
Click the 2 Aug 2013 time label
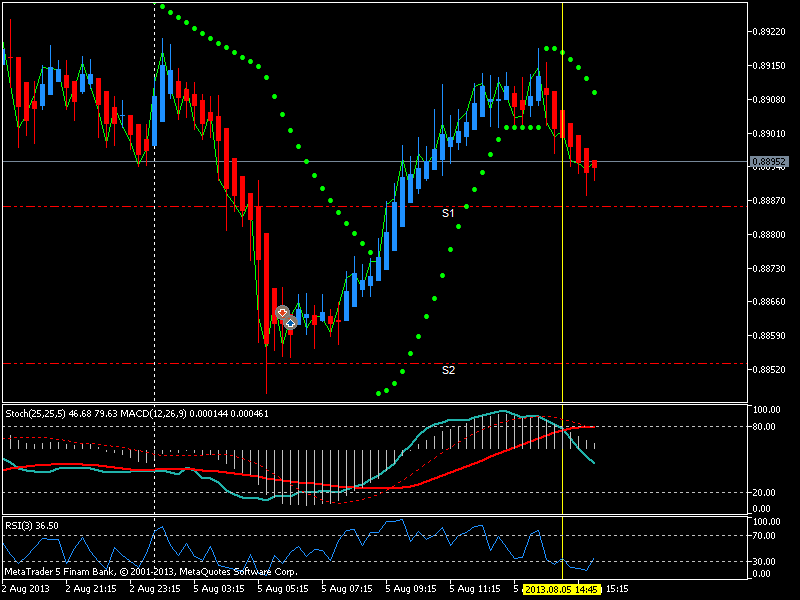coord(23,589)
